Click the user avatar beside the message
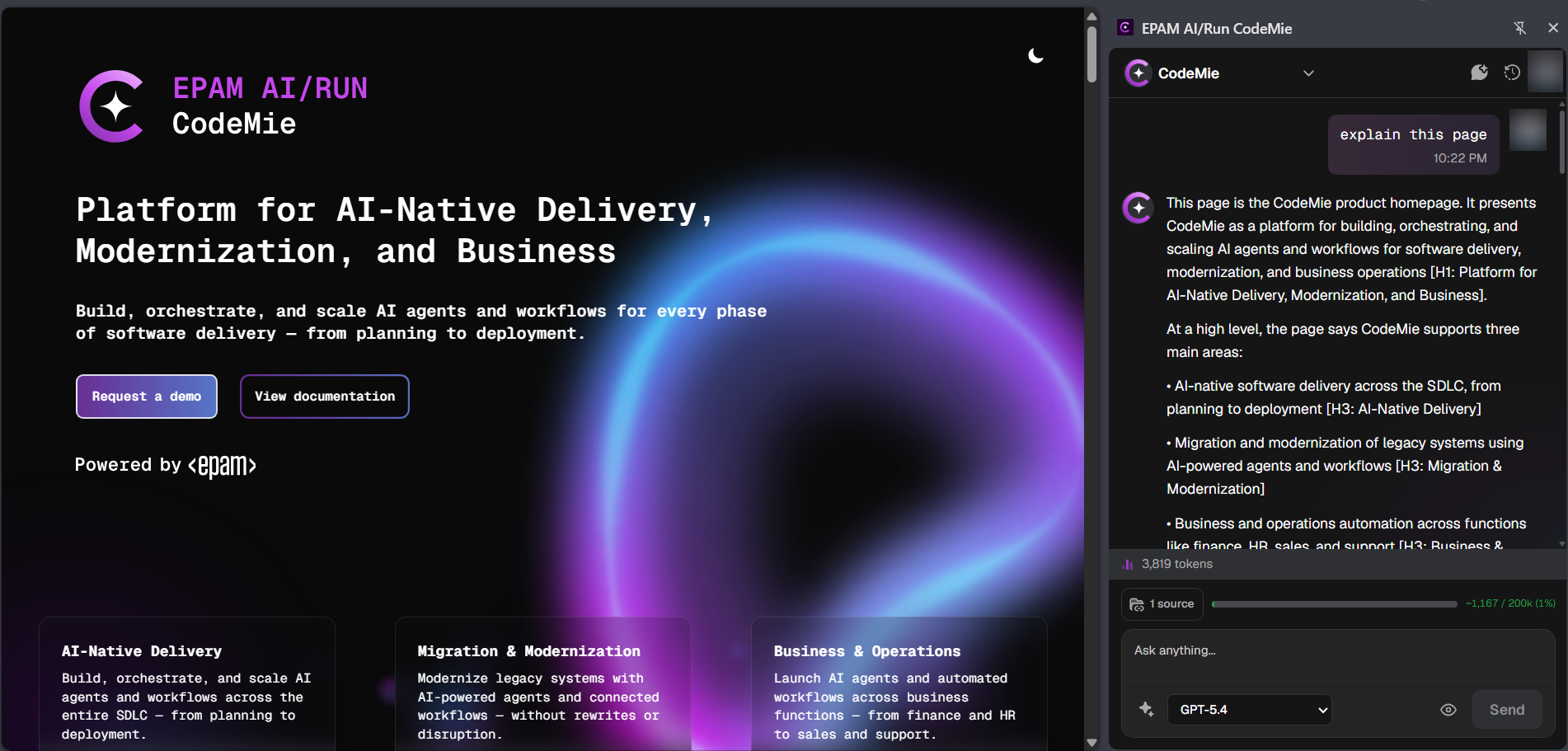The height and width of the screenshot is (751, 1568). click(1528, 130)
